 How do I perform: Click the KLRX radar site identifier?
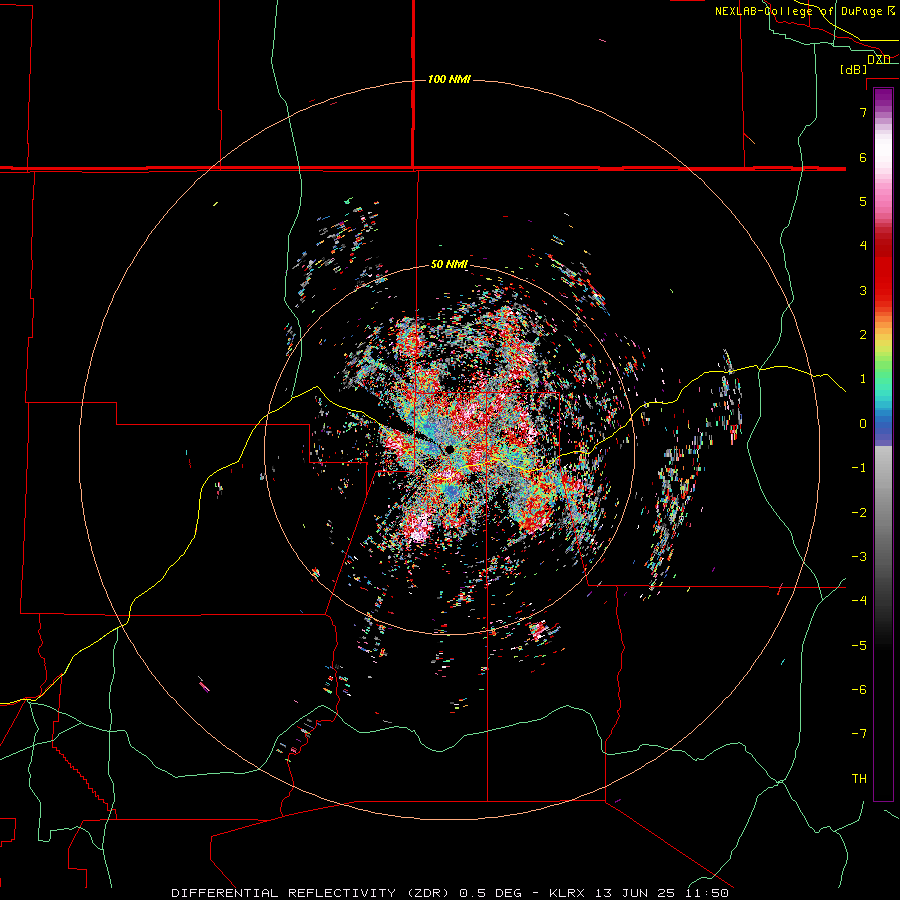(569, 893)
